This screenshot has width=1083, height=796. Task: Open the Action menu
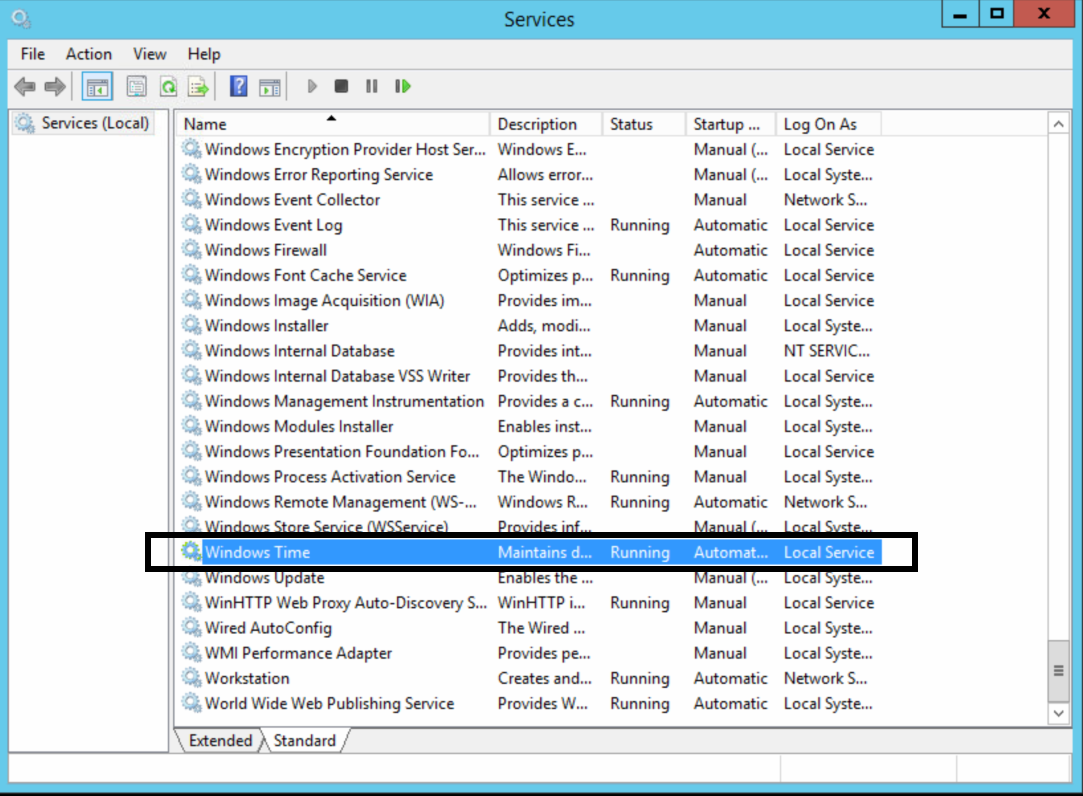click(x=88, y=54)
